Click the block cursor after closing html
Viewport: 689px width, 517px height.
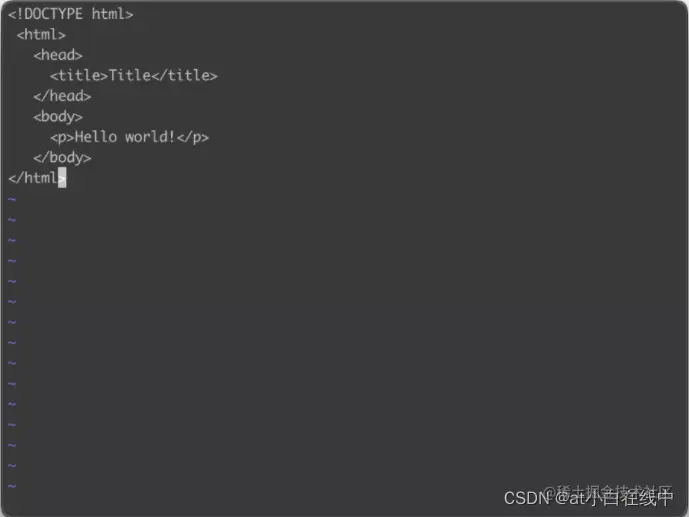pos(62,177)
